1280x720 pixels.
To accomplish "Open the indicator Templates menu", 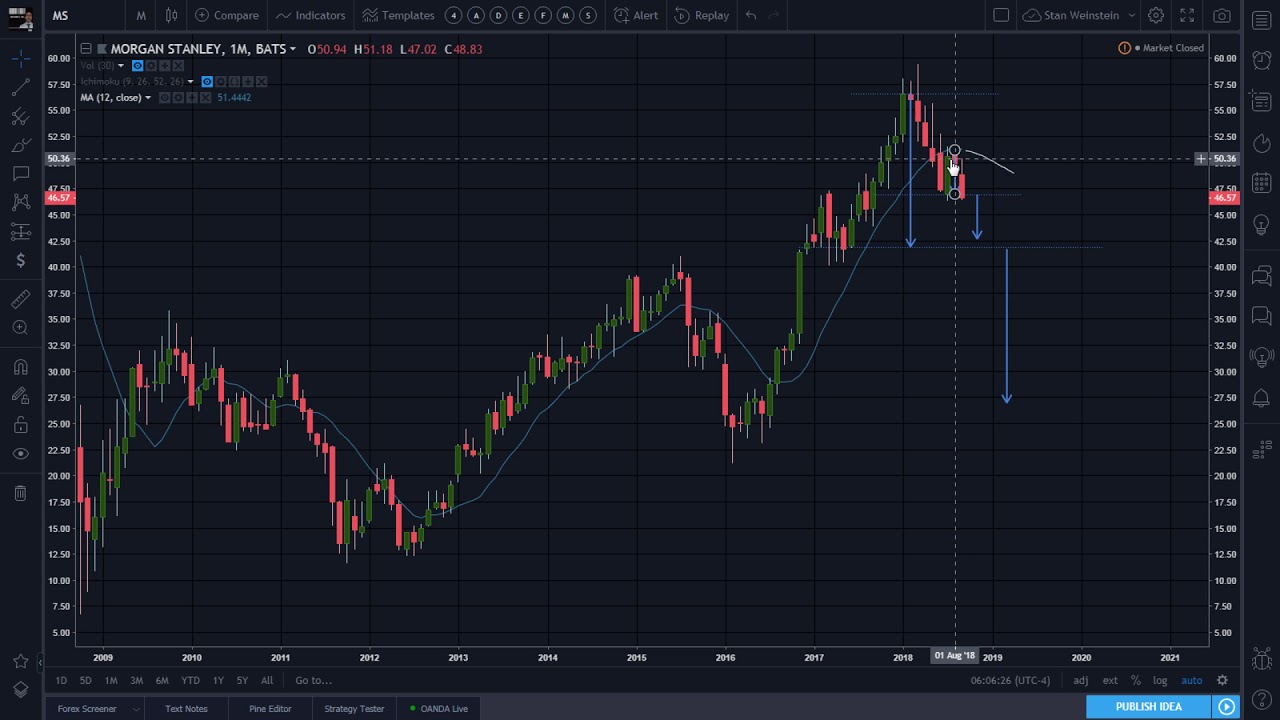I will pos(398,15).
